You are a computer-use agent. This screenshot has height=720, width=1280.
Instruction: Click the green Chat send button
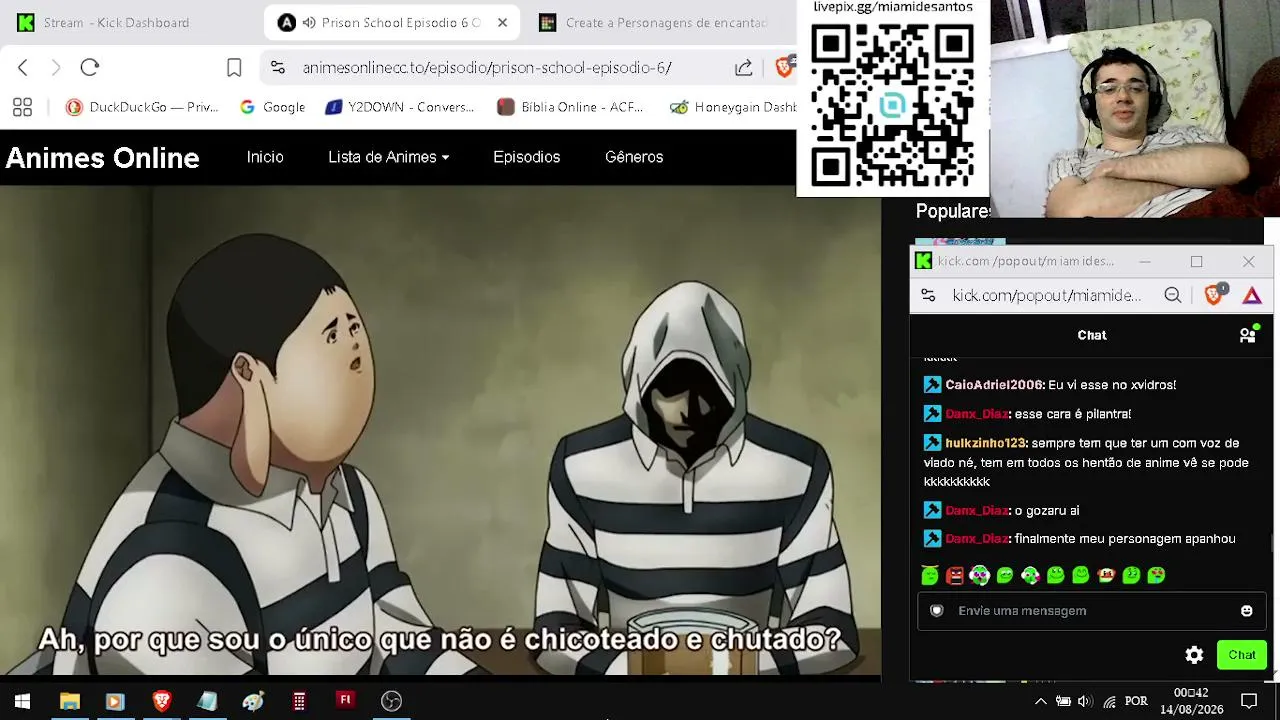1242,655
